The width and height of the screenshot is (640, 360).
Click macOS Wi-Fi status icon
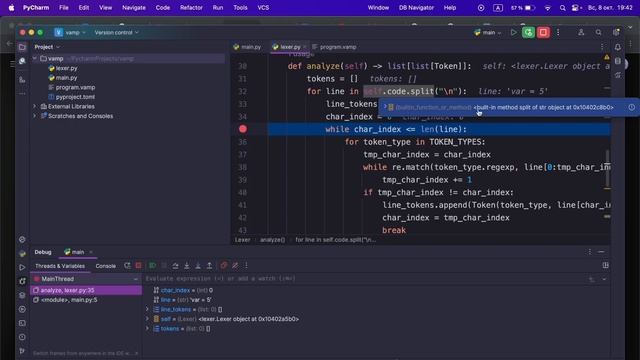548,8
